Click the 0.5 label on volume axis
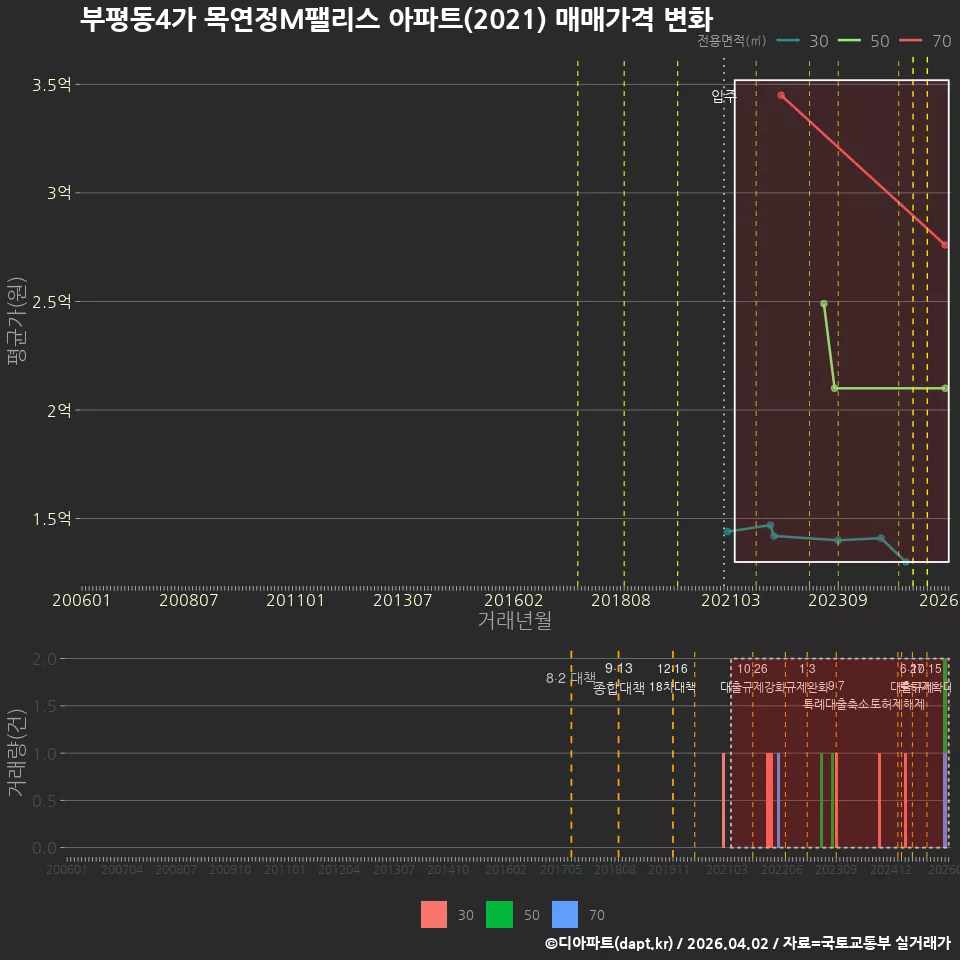Screen dimensions: 960x960 pos(44,801)
